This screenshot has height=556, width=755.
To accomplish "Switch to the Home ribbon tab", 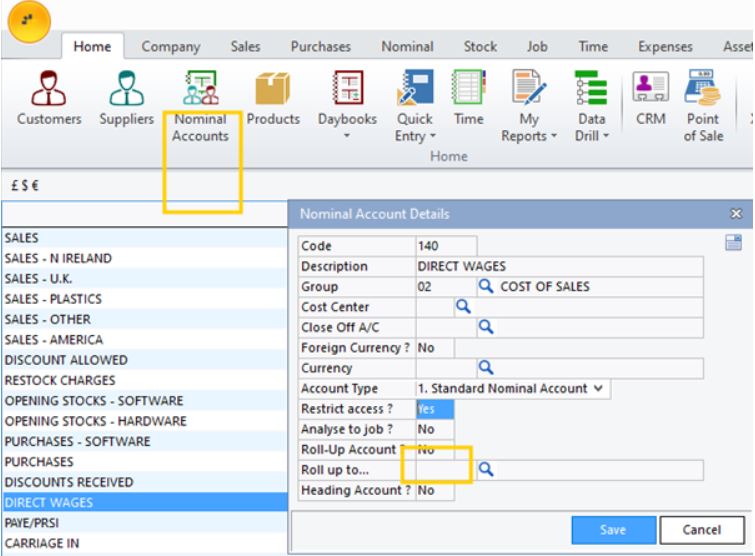I will (92, 47).
